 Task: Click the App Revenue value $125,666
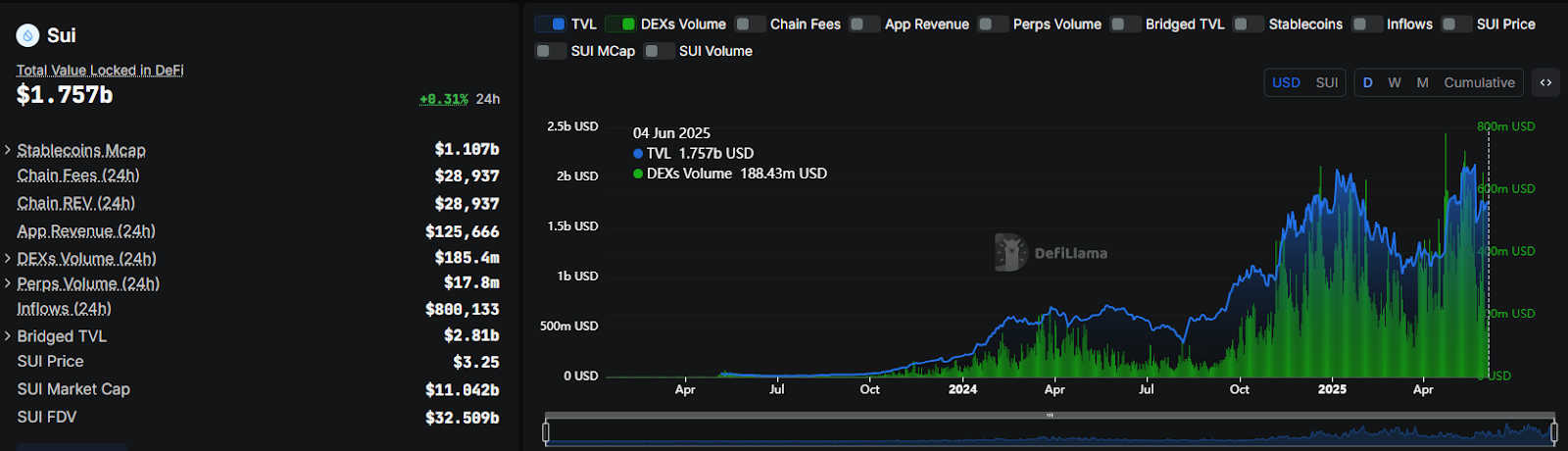point(463,231)
